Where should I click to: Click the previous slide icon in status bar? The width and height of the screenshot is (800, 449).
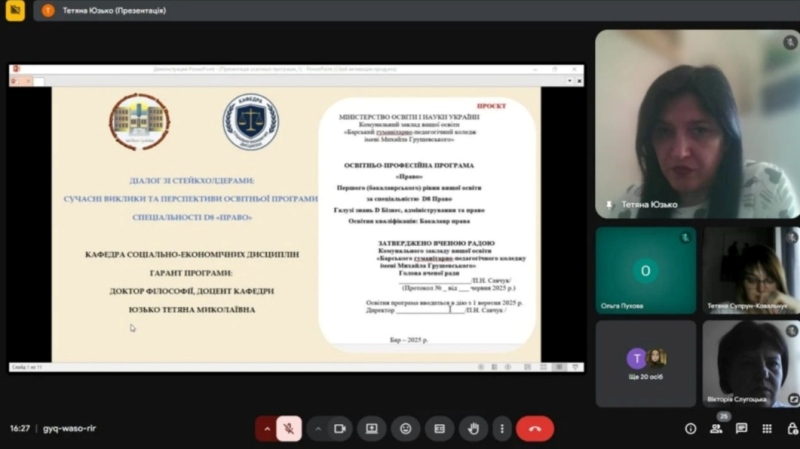tap(481, 367)
